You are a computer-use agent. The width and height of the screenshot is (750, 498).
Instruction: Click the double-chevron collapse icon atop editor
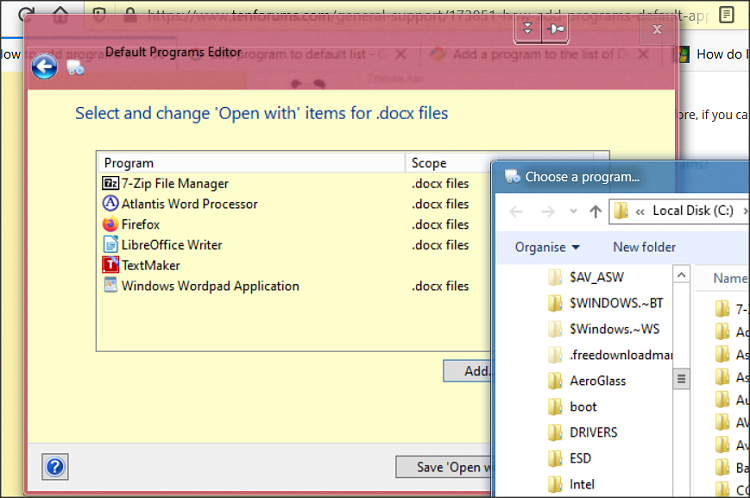pyautogui.click(x=528, y=28)
